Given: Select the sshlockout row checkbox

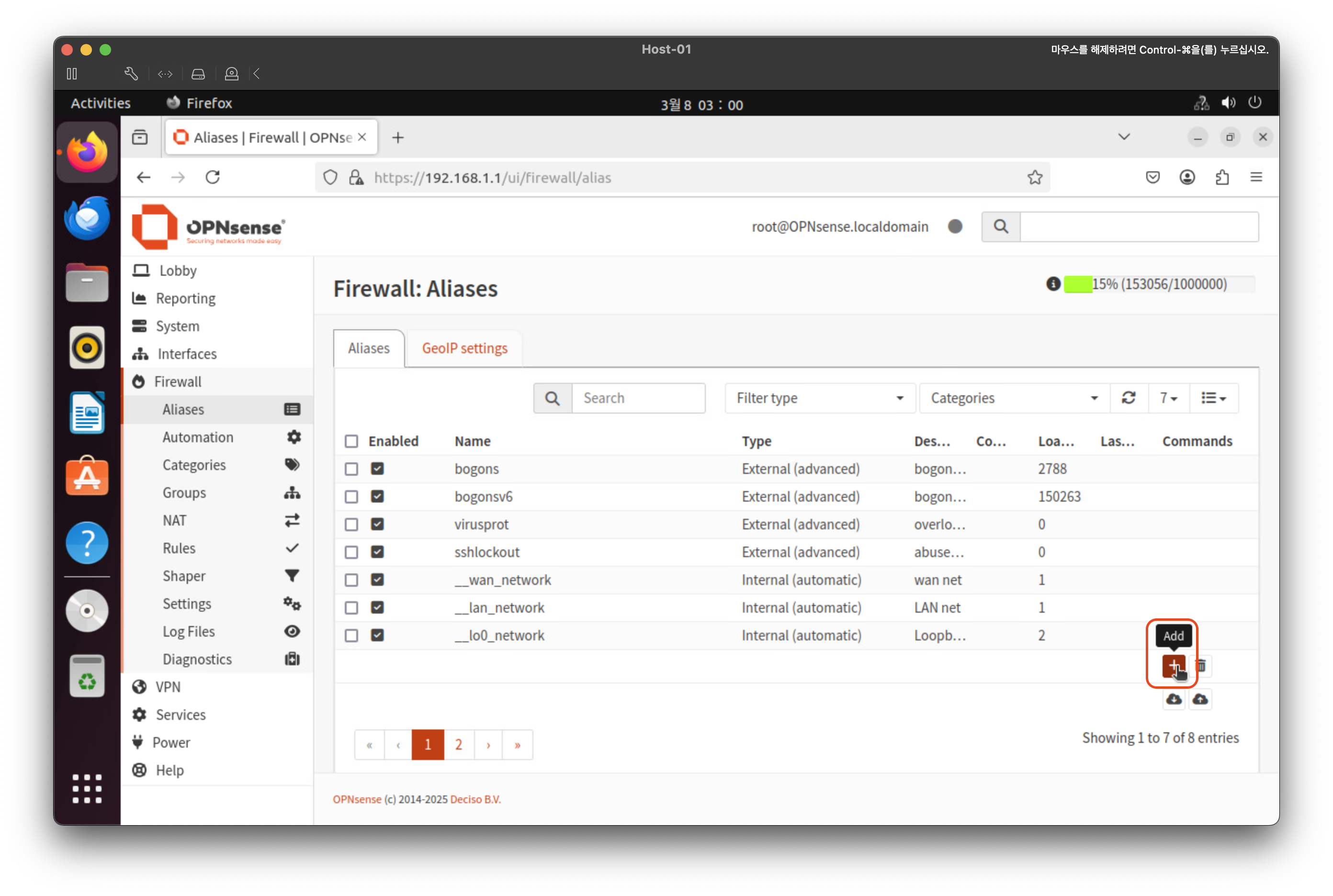Looking at the screenshot, I should coord(351,552).
